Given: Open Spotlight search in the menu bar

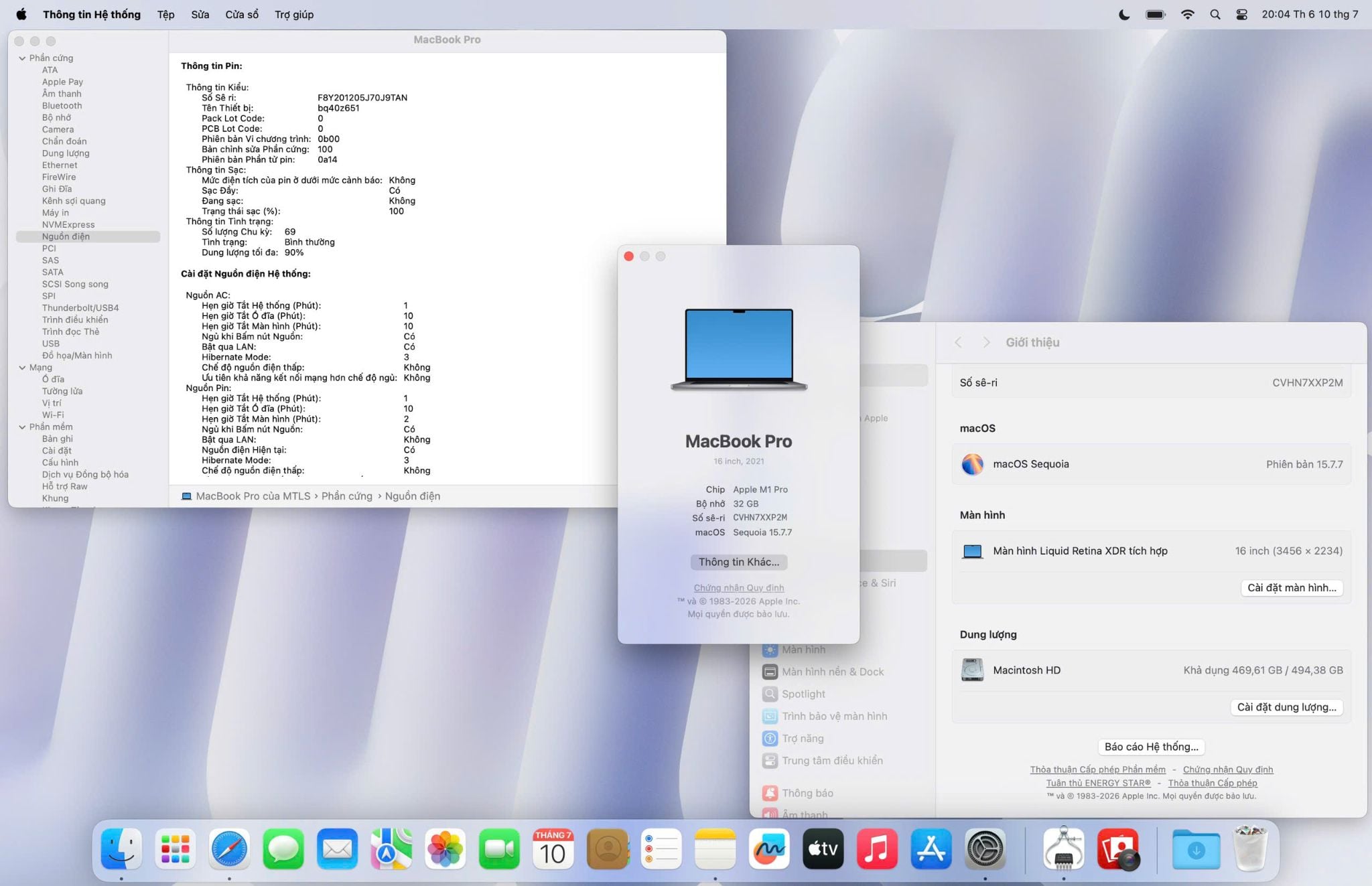Looking at the screenshot, I should (1215, 14).
